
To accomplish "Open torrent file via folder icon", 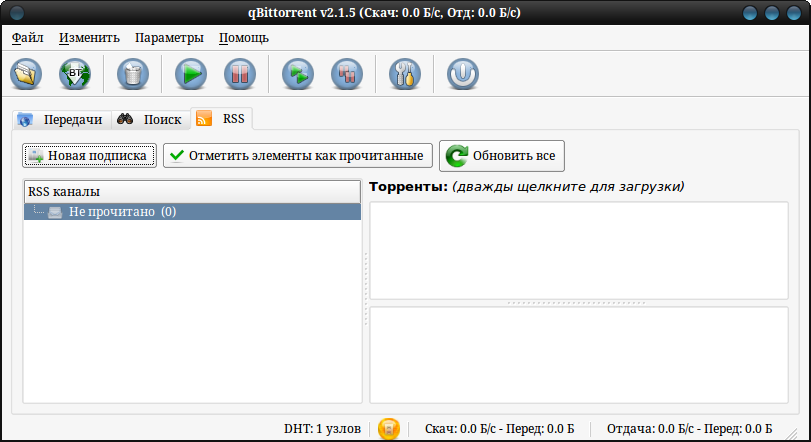I will [26, 74].
